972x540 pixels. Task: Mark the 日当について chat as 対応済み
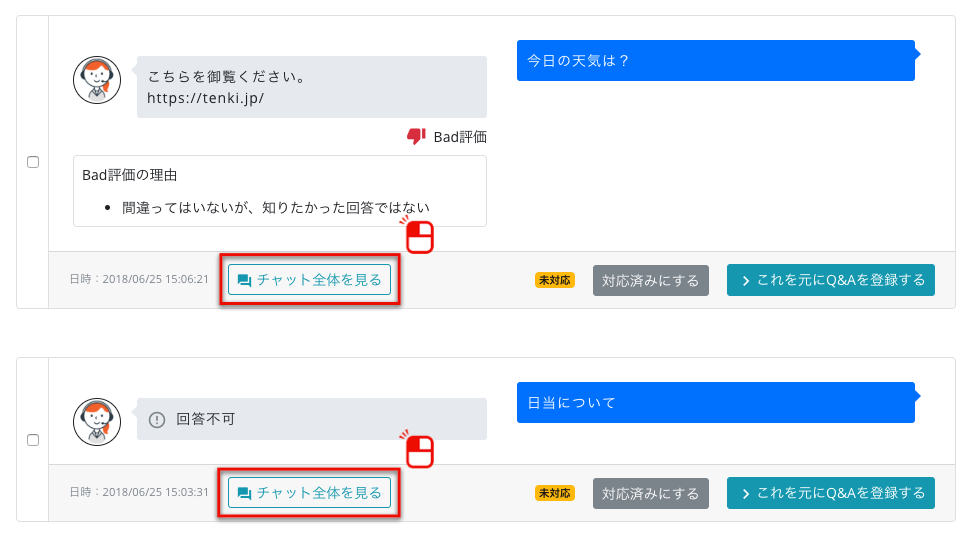[x=650, y=493]
